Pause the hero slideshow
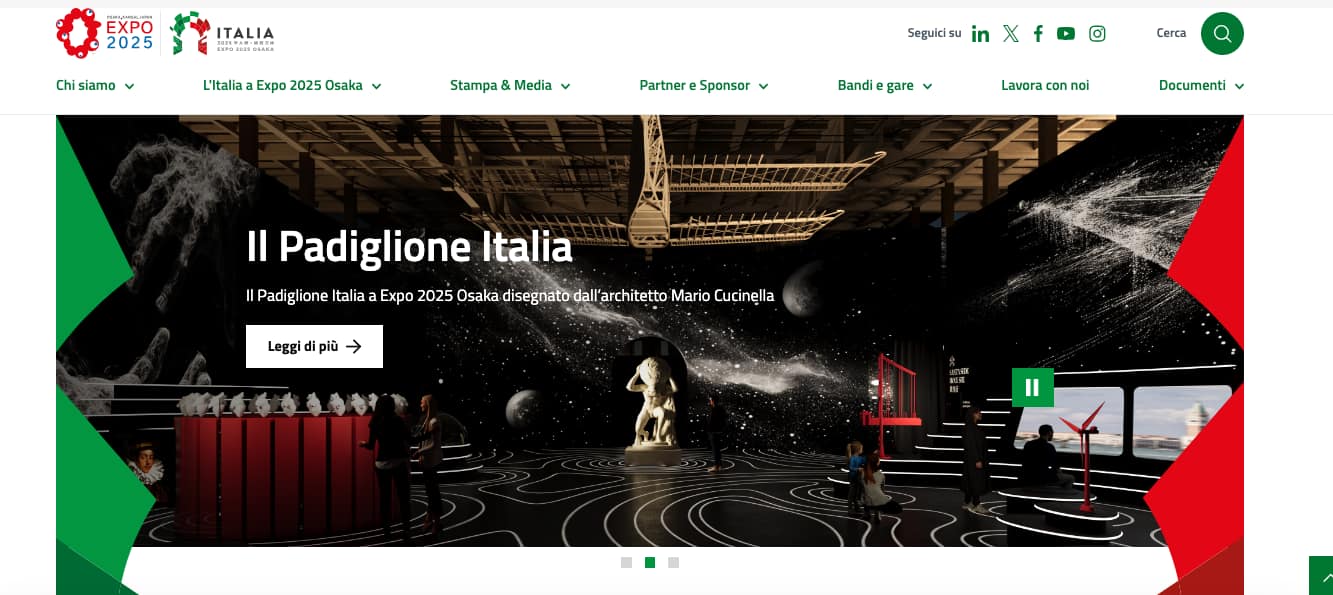The height and width of the screenshot is (595, 1333). pos(1033,387)
